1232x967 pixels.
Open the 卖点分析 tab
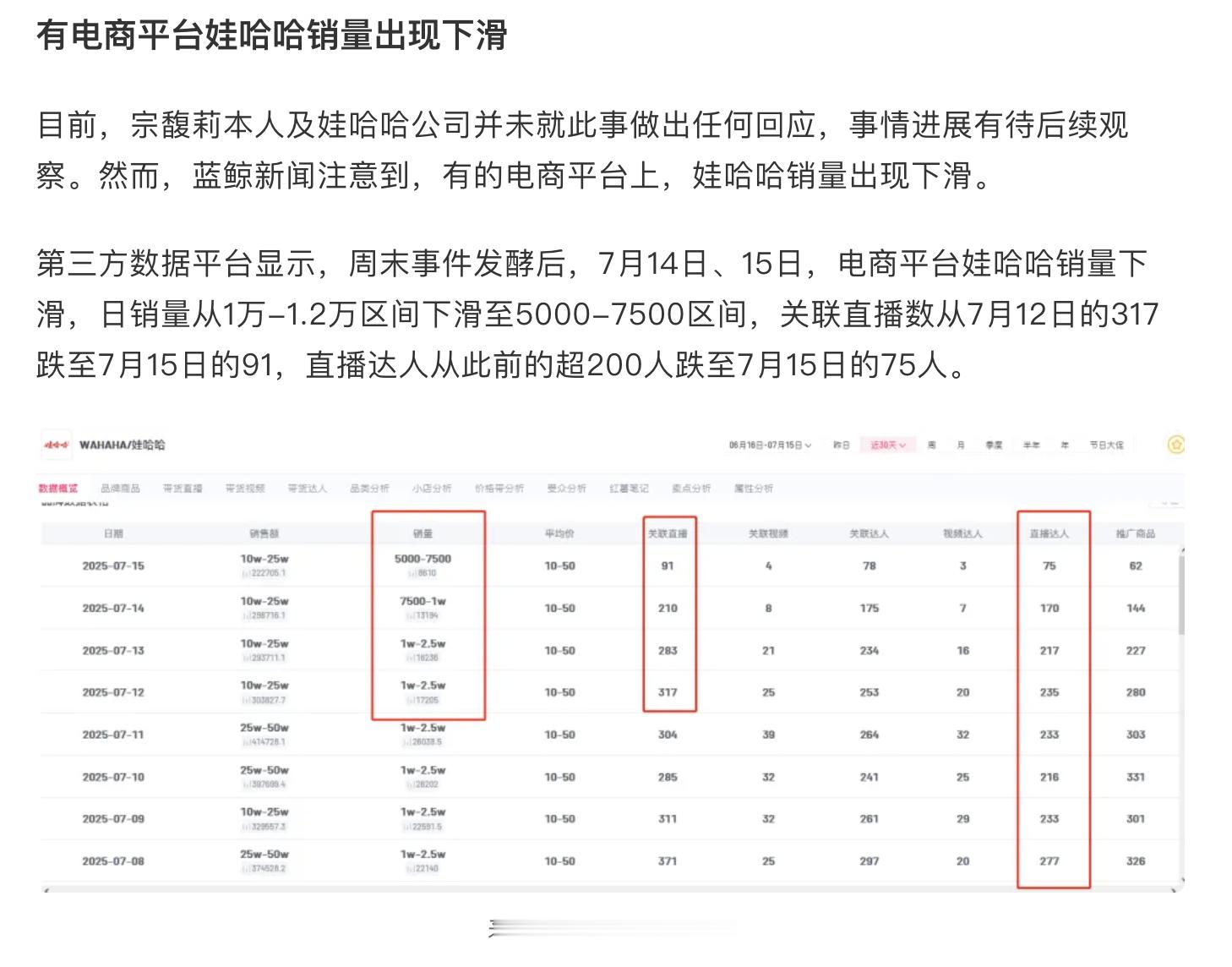click(x=692, y=489)
